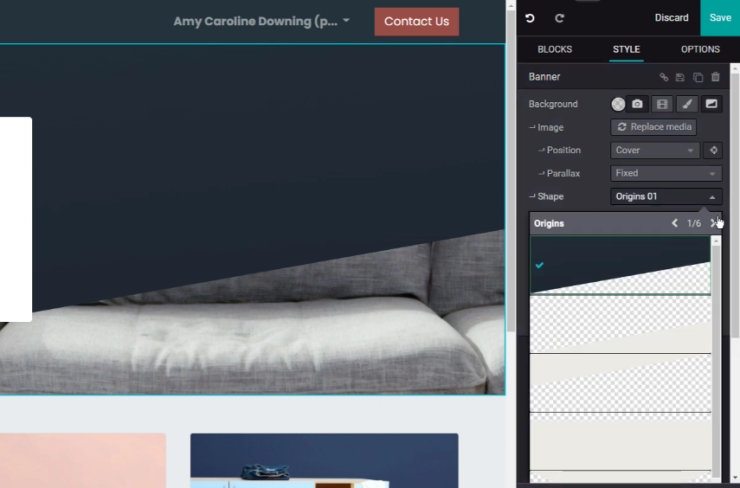Select the background color filter brush
The image size is (740, 488).
coord(687,104)
